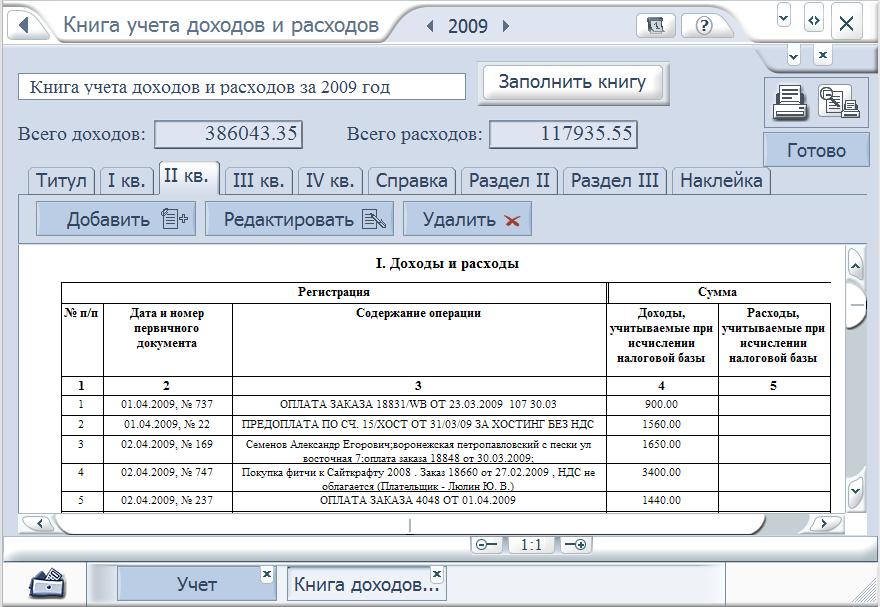Zoom out with the minus magnifier
880x607 pixels.
[x=486, y=545]
